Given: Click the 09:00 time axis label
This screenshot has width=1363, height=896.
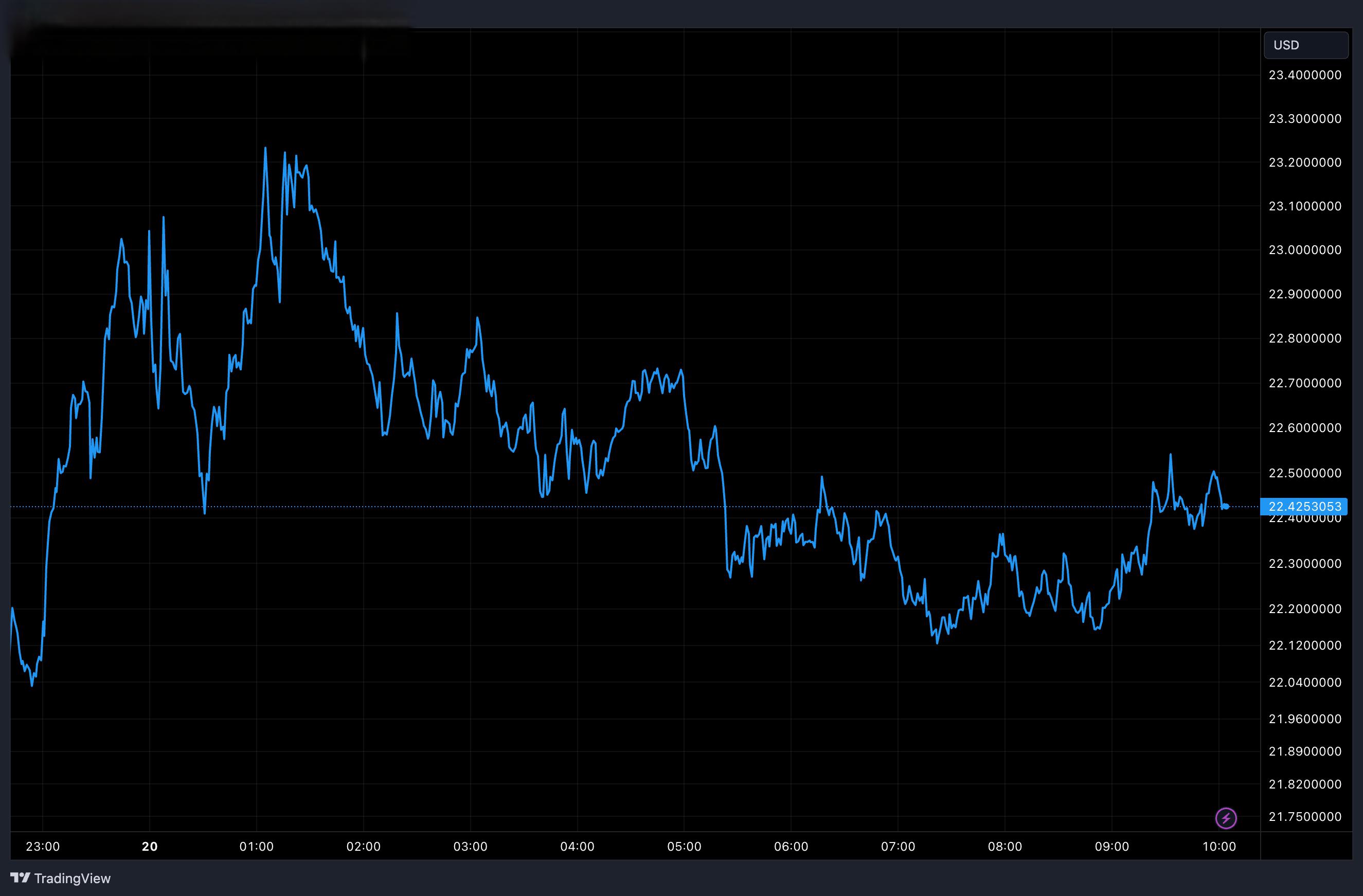Looking at the screenshot, I should click(1111, 846).
